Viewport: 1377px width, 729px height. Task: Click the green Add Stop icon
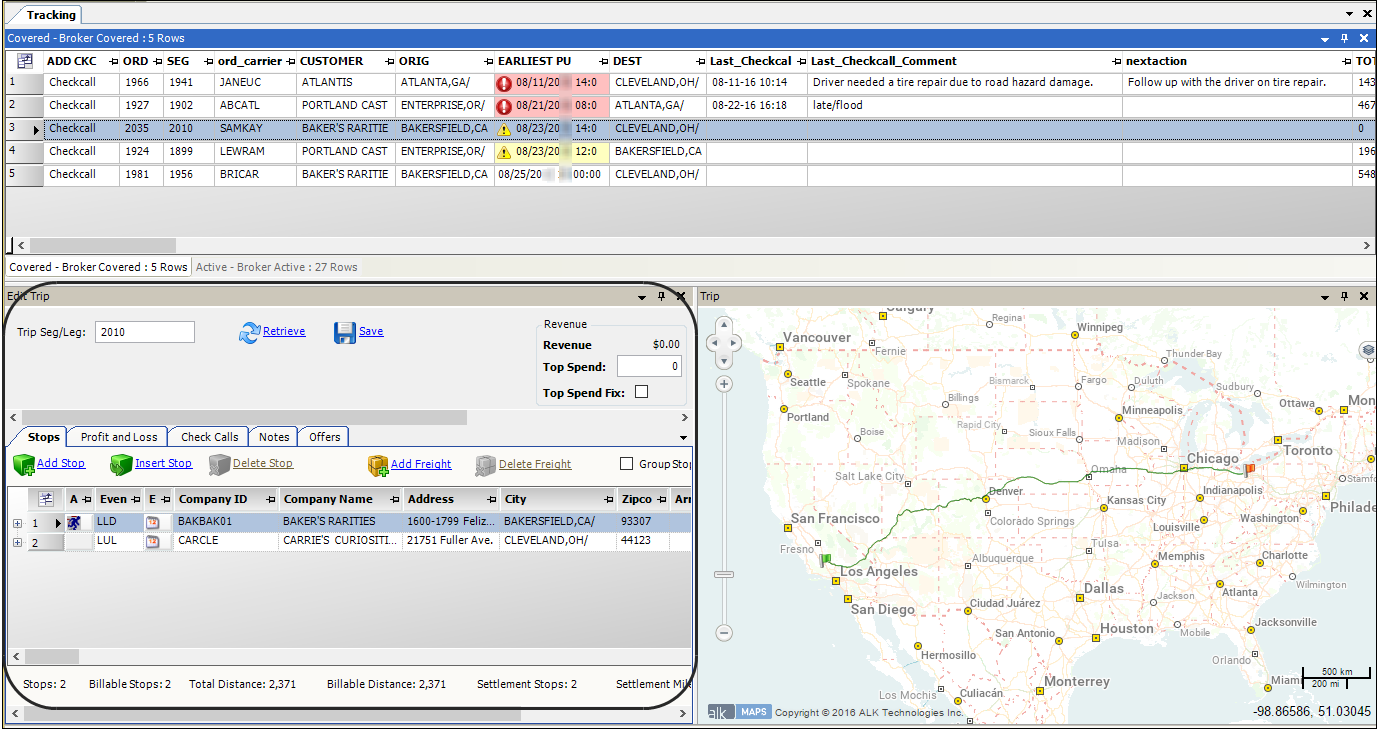(x=24, y=465)
